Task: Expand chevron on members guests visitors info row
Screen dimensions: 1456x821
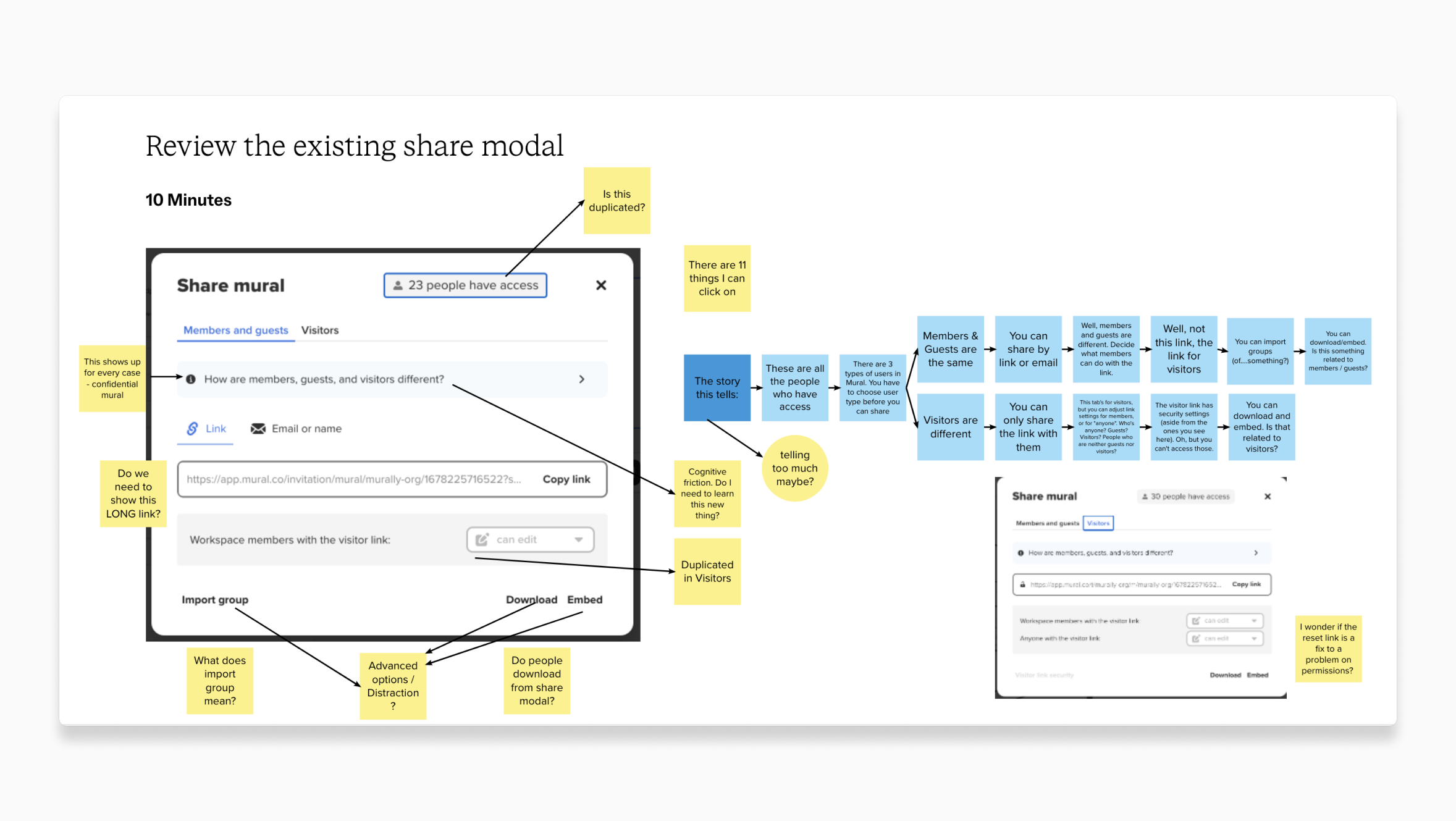Action: click(x=581, y=379)
